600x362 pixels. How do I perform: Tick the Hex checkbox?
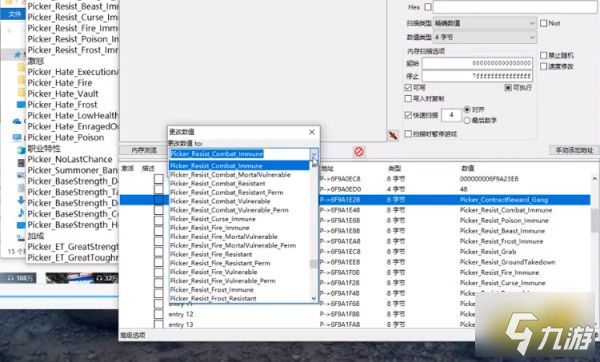428,7
